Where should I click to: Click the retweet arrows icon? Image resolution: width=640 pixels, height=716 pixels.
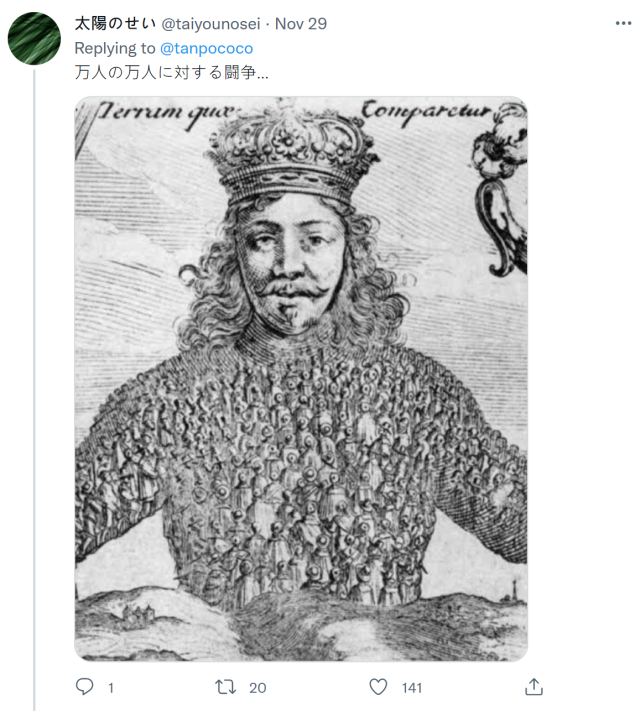click(226, 687)
